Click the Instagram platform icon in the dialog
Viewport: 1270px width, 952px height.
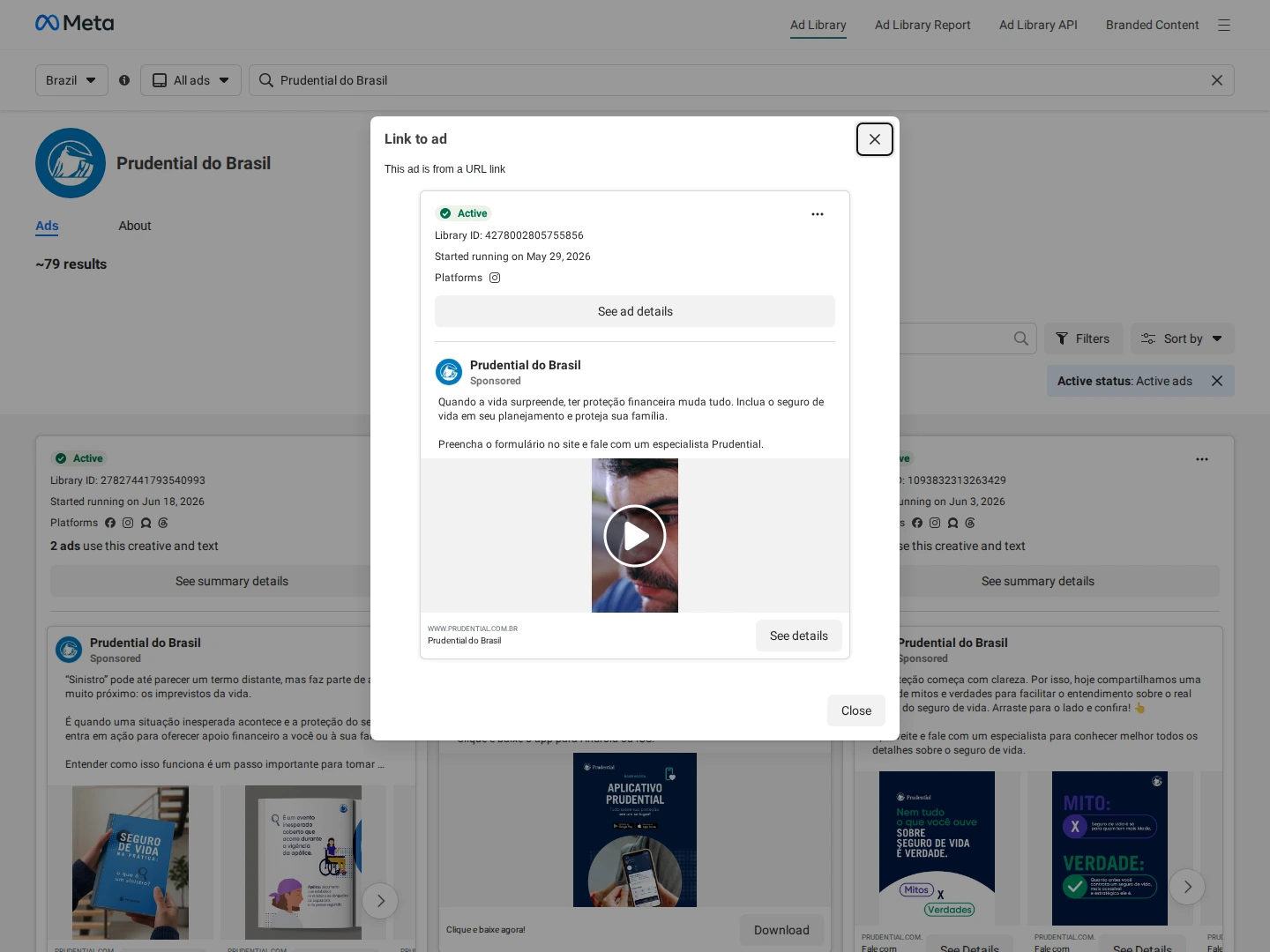tap(495, 278)
